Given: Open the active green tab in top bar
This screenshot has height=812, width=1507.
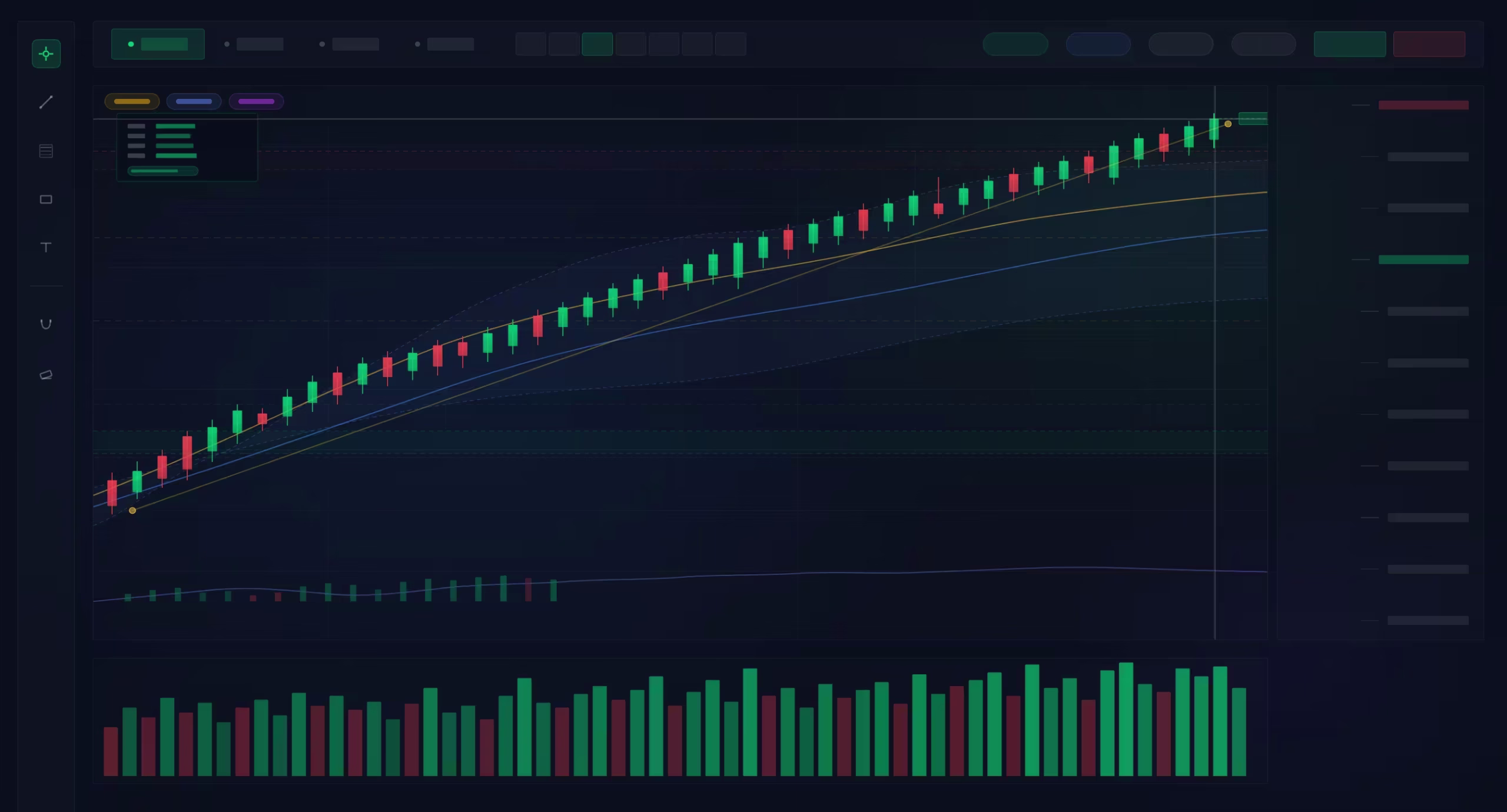Looking at the screenshot, I should tap(158, 44).
